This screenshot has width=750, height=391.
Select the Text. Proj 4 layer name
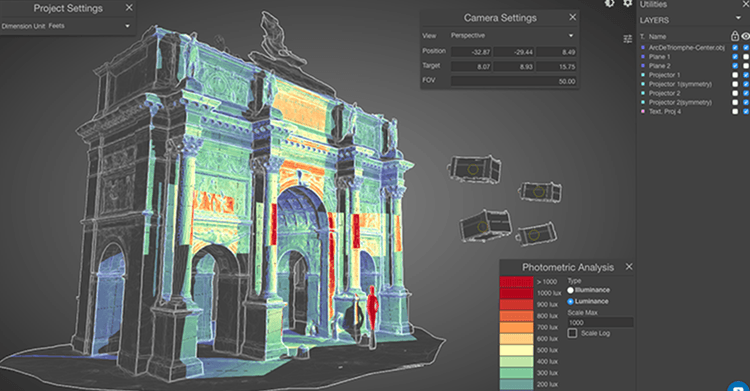(x=664, y=112)
